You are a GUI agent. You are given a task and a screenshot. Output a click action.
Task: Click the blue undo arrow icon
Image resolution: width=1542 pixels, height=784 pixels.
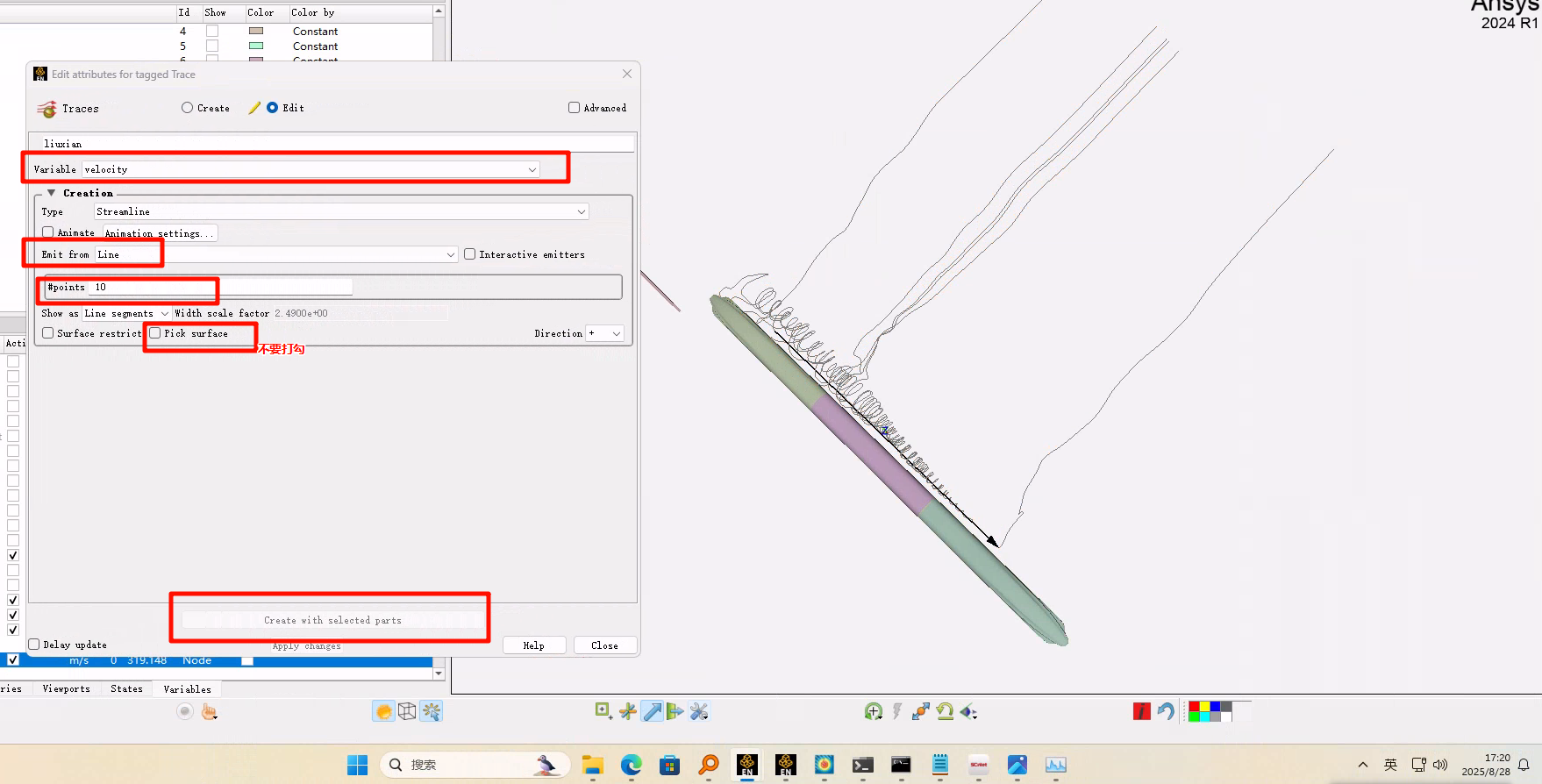pyautogui.click(x=1166, y=711)
